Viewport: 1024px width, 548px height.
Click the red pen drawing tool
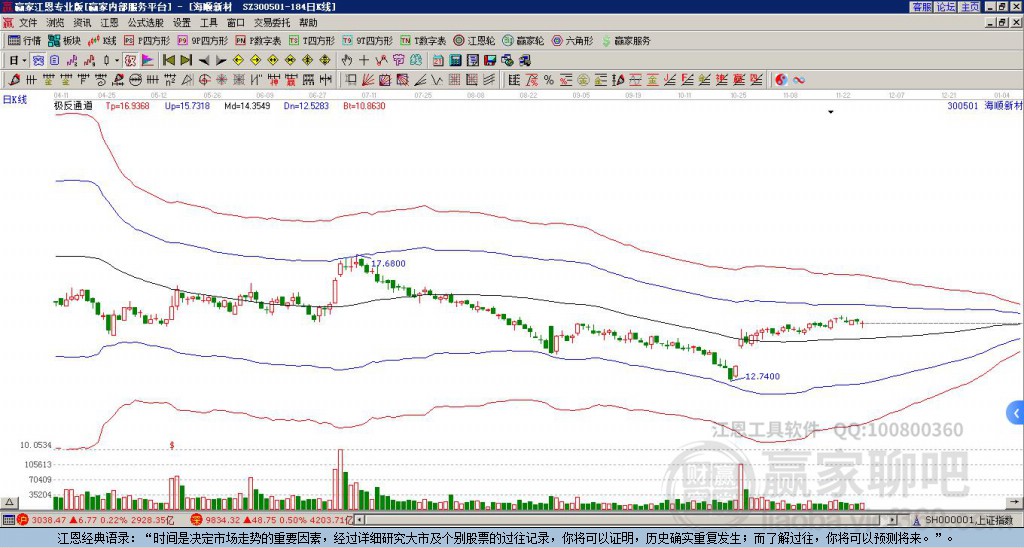pyautogui.click(x=14, y=80)
